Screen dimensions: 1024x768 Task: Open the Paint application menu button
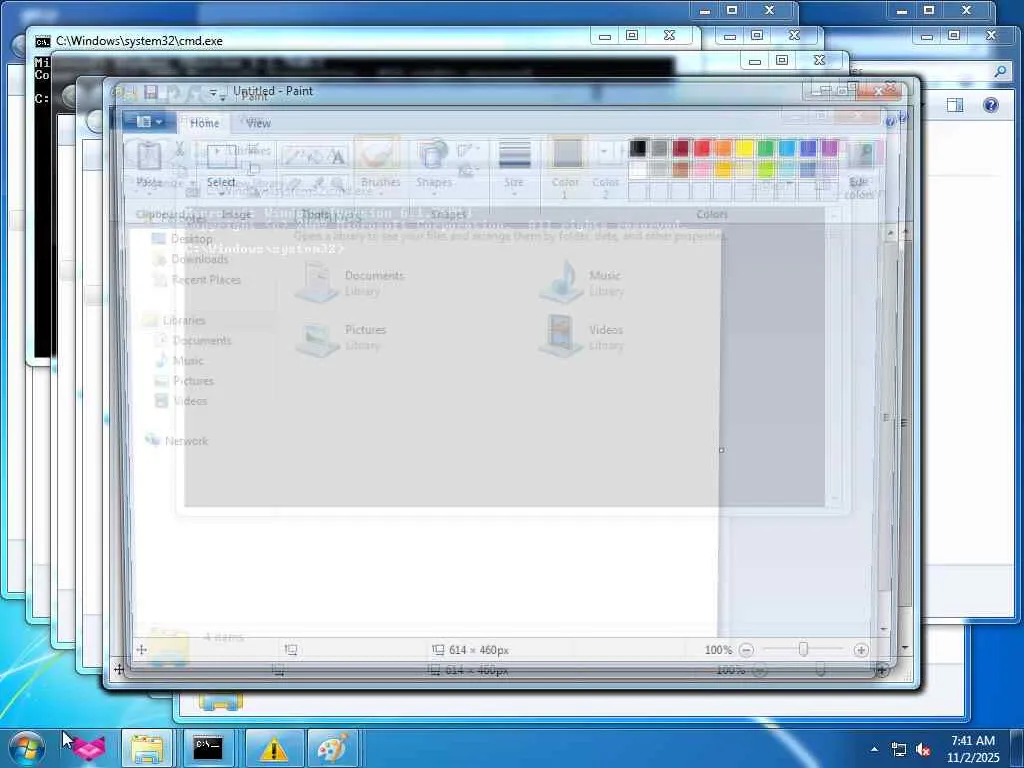pyautogui.click(x=148, y=121)
